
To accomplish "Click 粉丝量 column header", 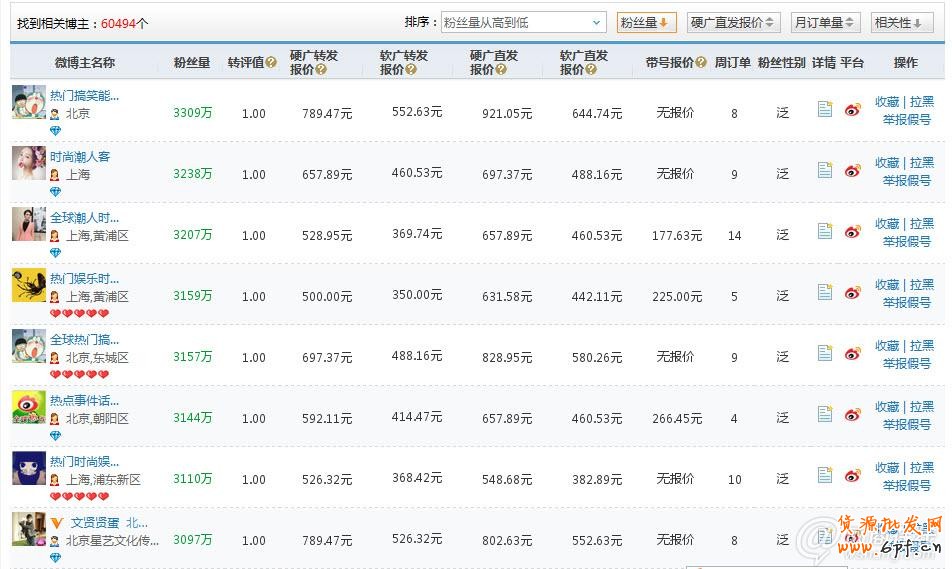I will click(x=191, y=62).
